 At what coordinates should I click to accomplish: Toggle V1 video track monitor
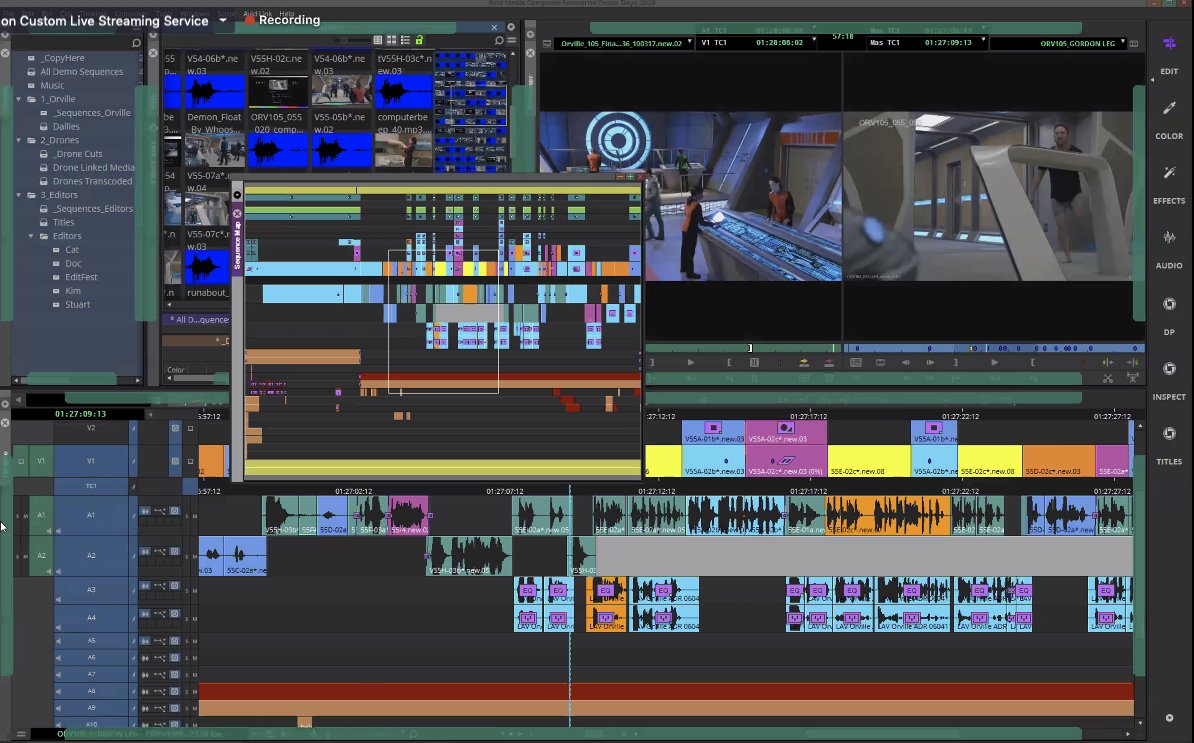pyautogui.click(x=175, y=461)
